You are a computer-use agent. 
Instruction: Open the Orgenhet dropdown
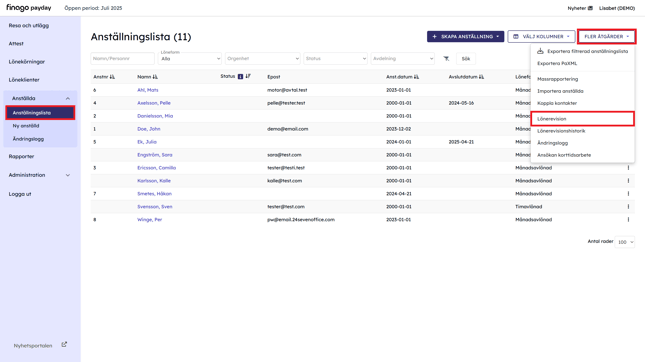point(262,58)
